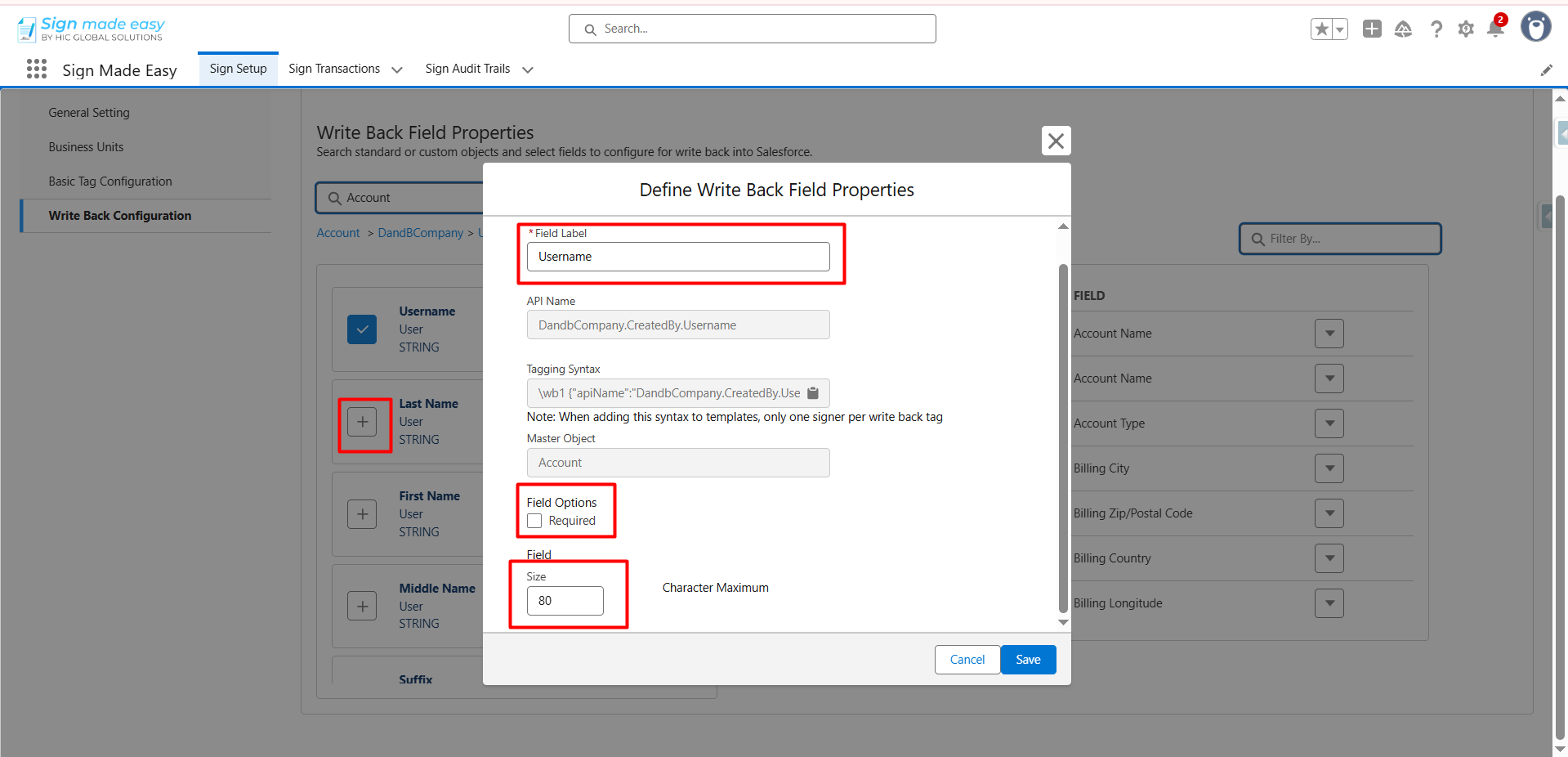Select General Setting in sidebar
The image size is (1568, 757).
pyautogui.click(x=89, y=113)
